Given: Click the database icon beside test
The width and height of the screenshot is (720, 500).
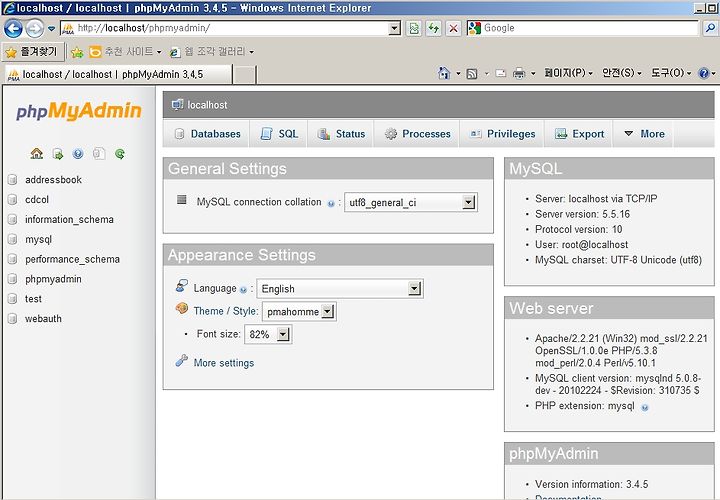Looking at the screenshot, I should (x=12, y=298).
